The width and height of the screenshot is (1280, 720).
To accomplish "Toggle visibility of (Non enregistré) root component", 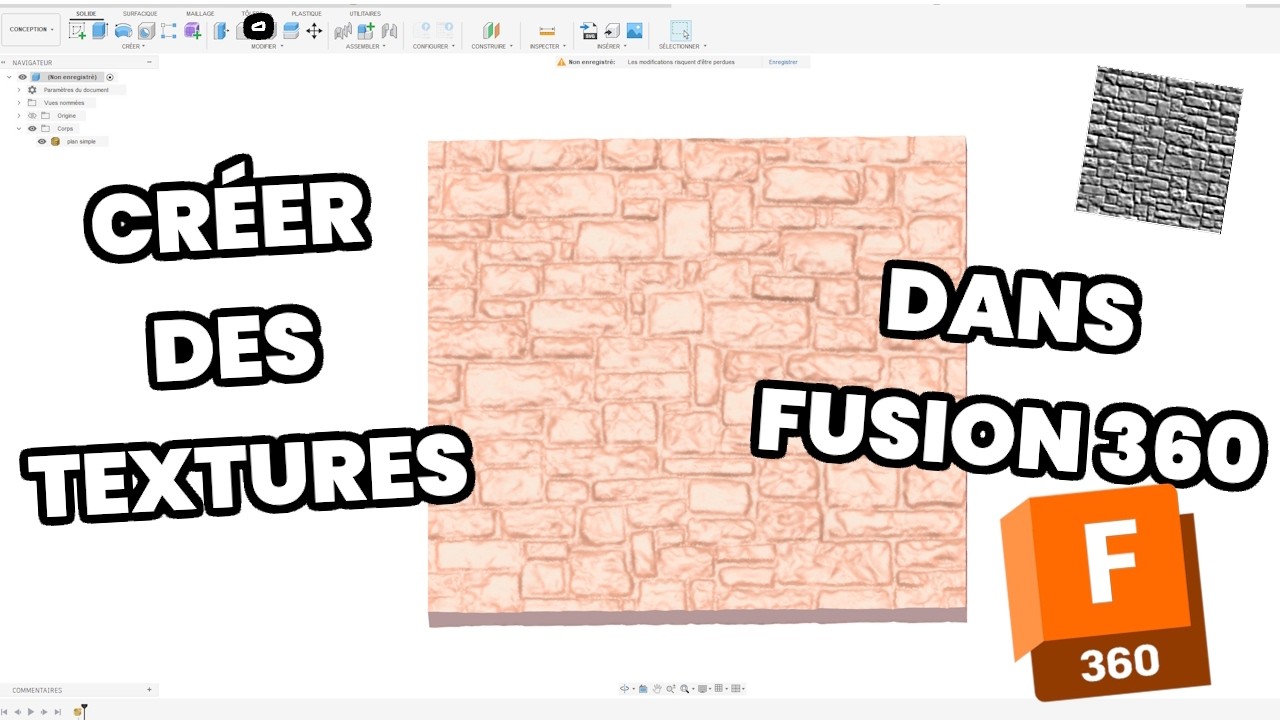I will pos(22,77).
